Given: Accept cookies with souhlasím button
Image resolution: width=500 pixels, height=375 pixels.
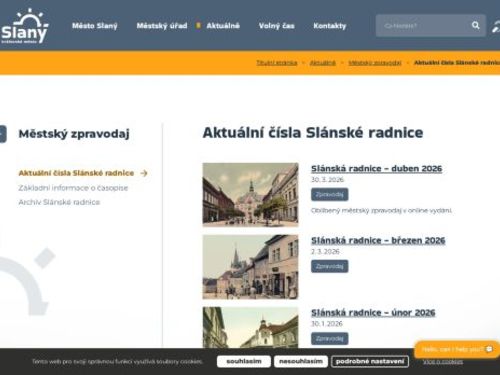Looking at the screenshot, I should tap(244, 361).
